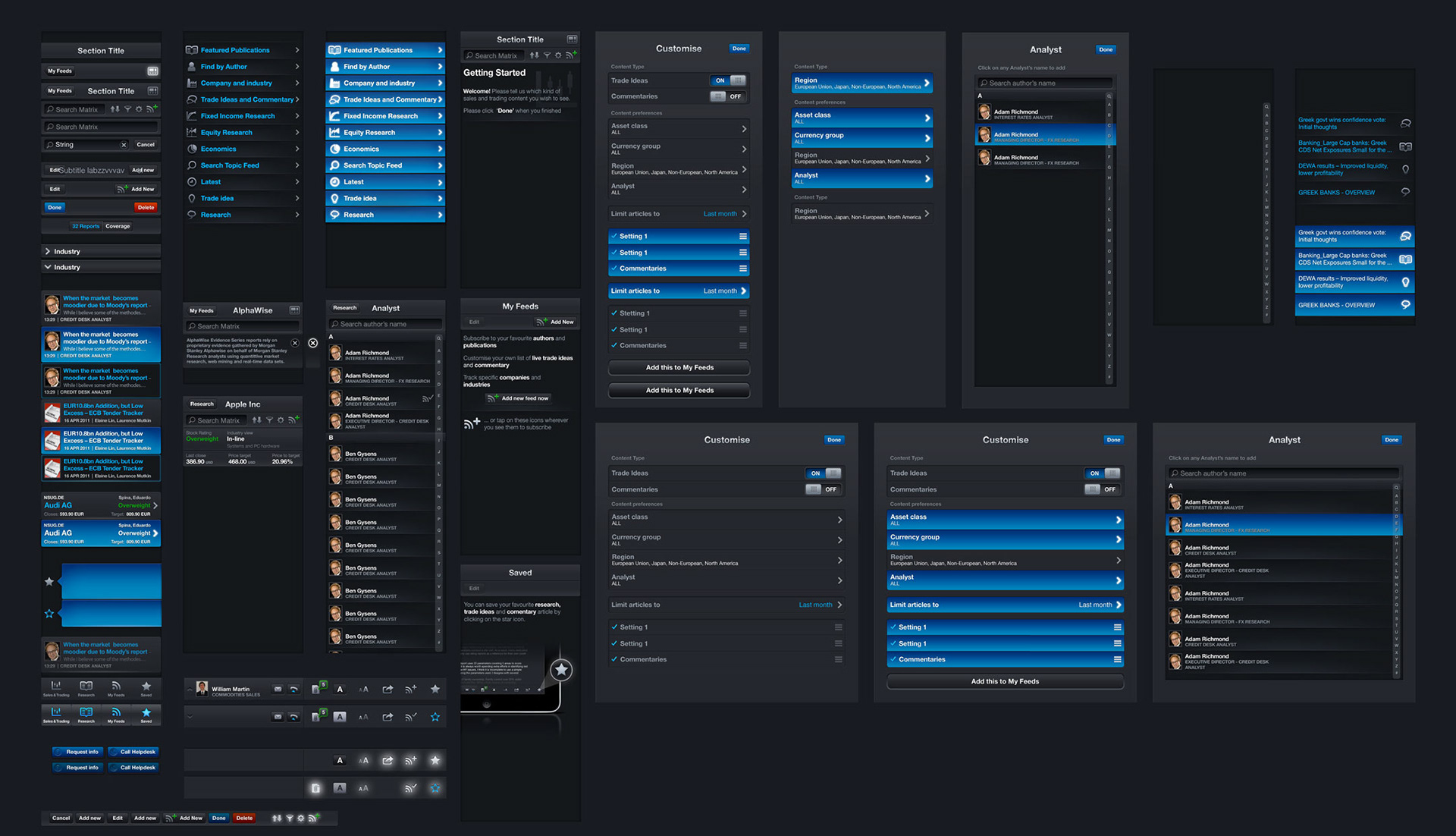The width and height of the screenshot is (1456, 836).
Task: Click round star button on the iPad illustration
Action: tap(561, 669)
